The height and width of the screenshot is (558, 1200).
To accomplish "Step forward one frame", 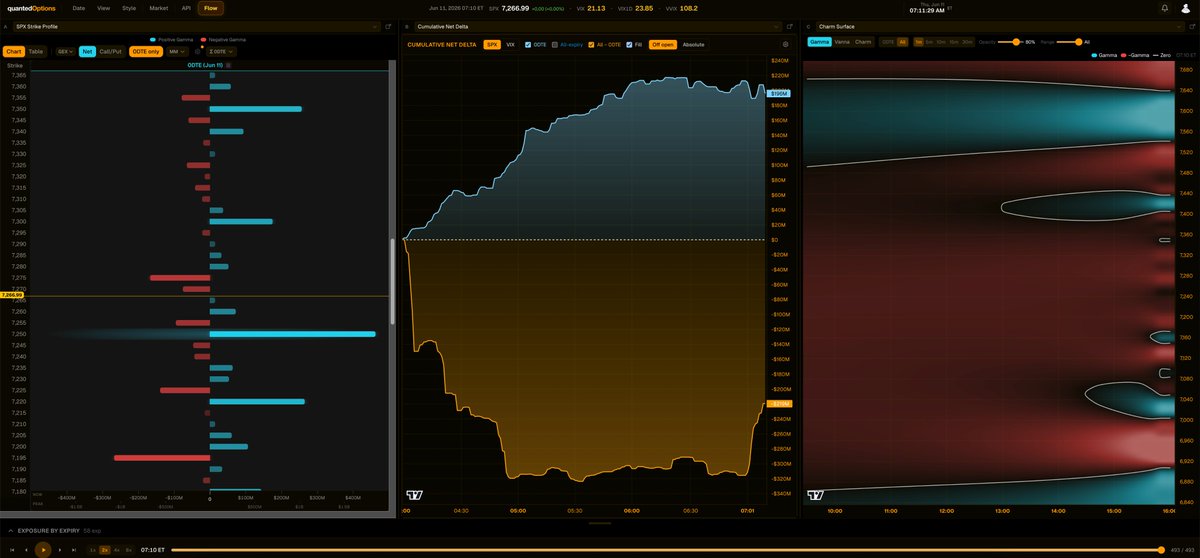I will click(60, 550).
